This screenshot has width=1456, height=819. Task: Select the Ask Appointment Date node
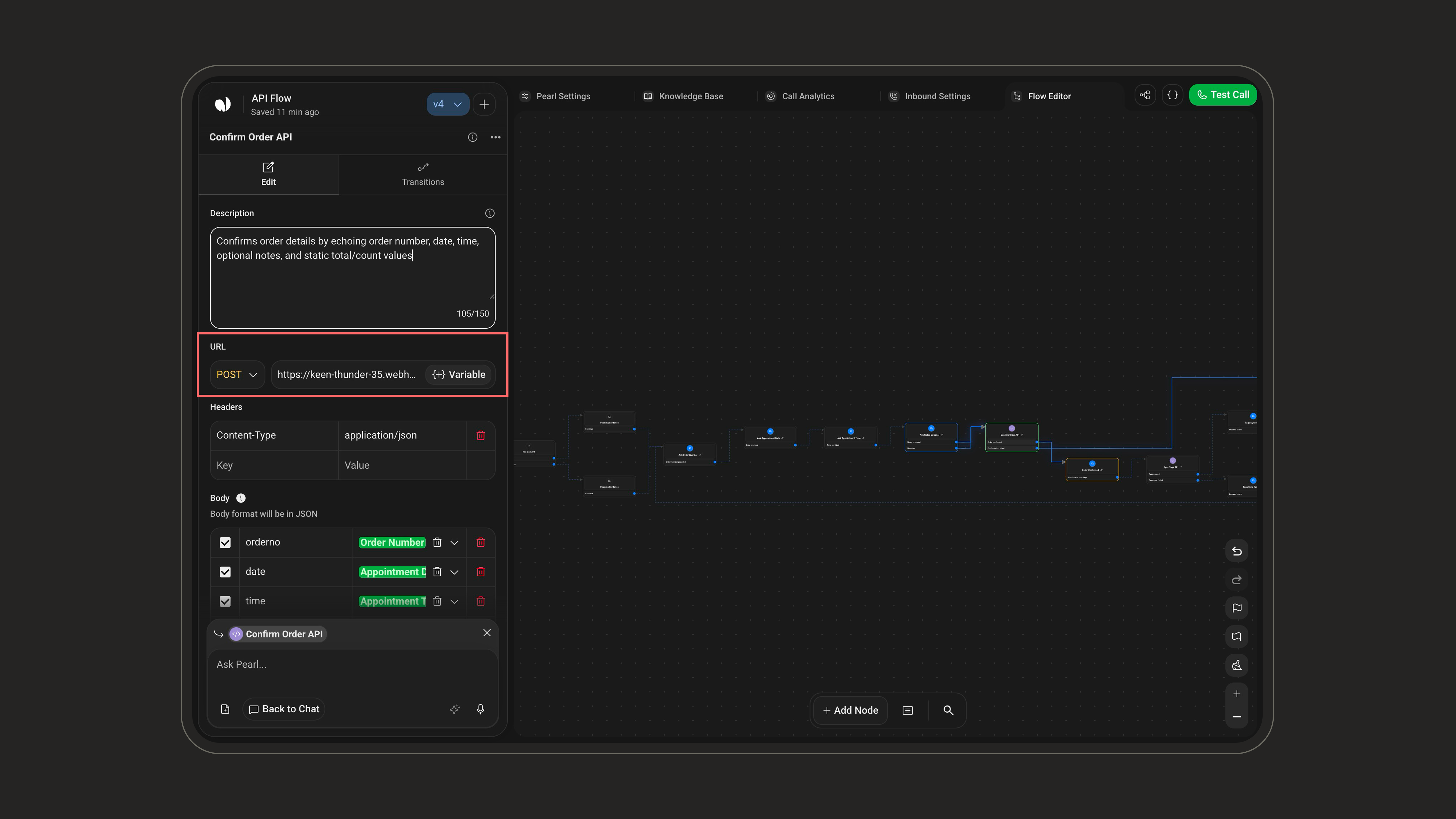pyautogui.click(x=770, y=437)
